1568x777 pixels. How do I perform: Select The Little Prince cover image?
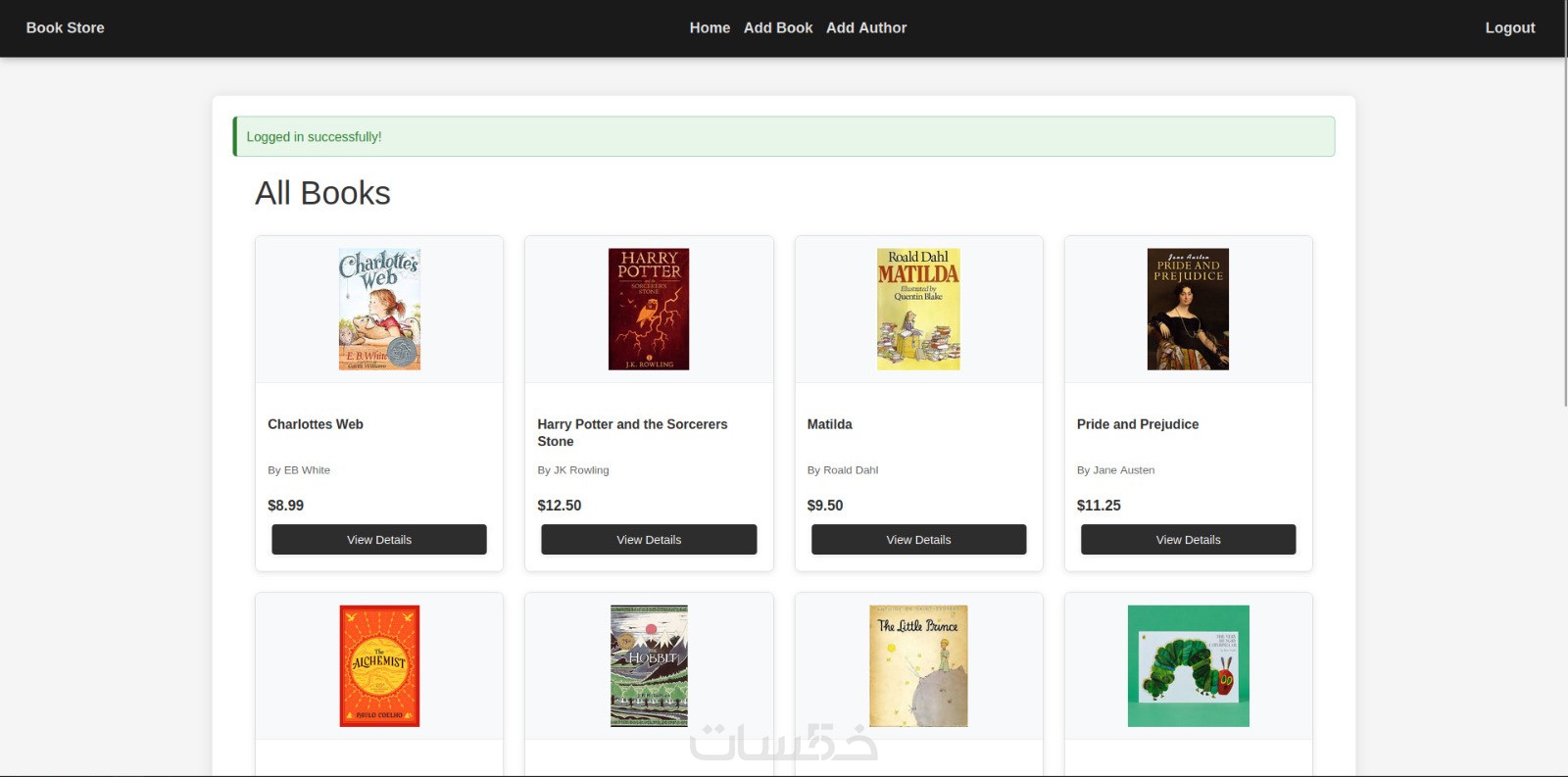(918, 666)
